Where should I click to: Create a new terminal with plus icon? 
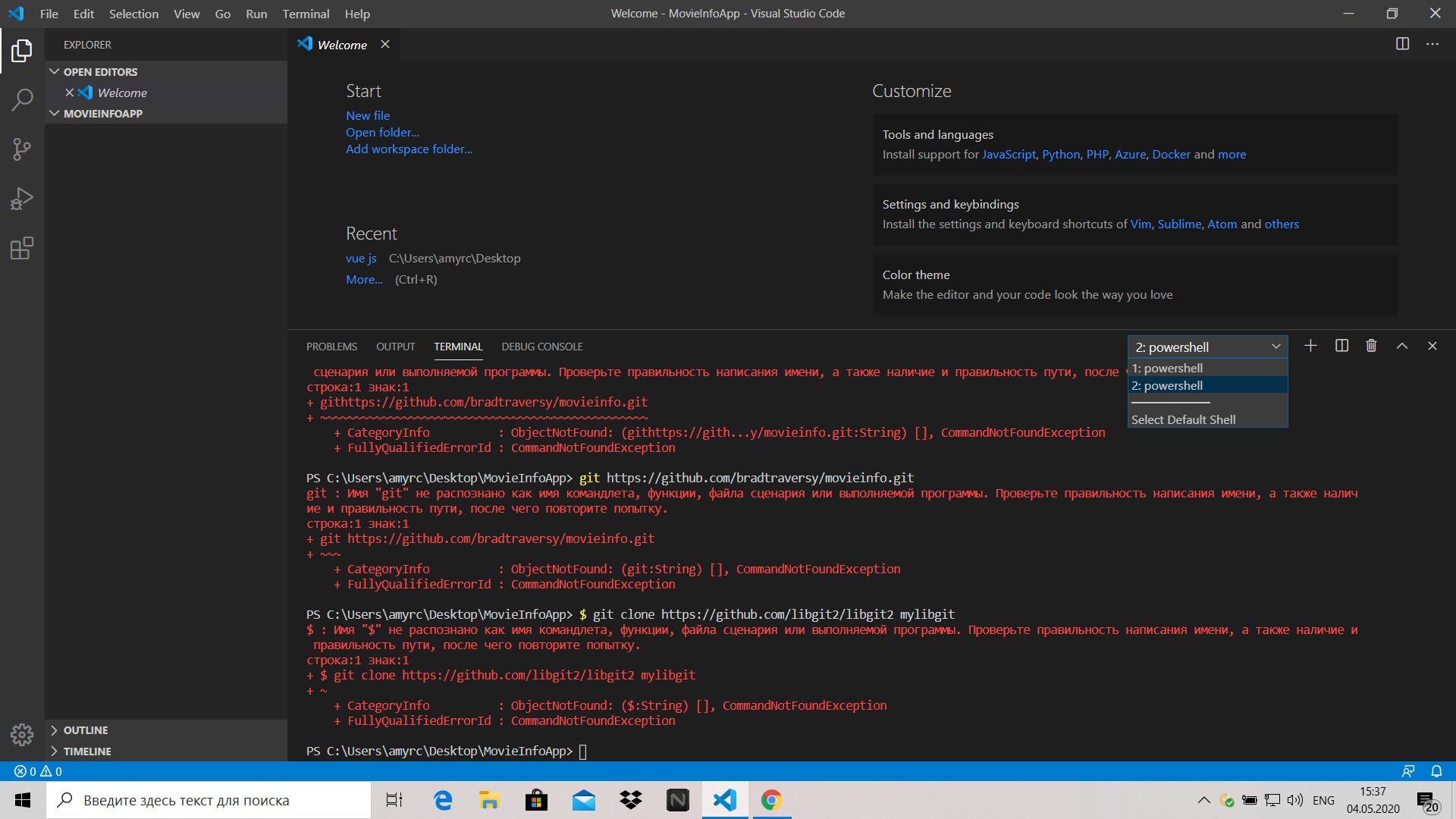1310,346
